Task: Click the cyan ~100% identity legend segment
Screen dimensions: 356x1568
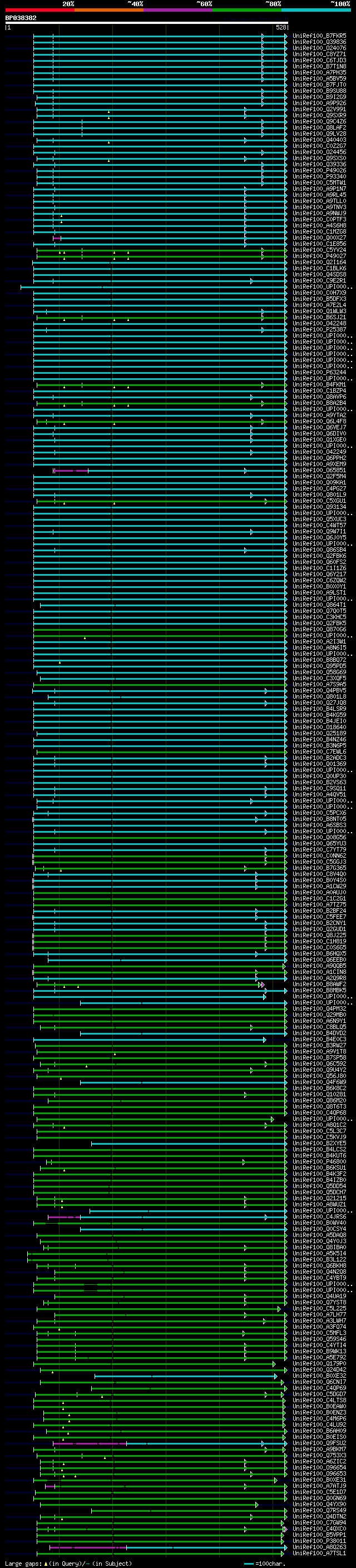Action: coord(317,10)
